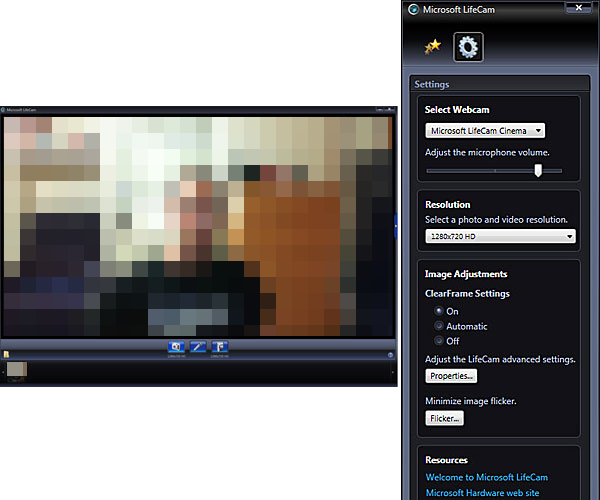Click the webcam live preview area

[x=198, y=226]
